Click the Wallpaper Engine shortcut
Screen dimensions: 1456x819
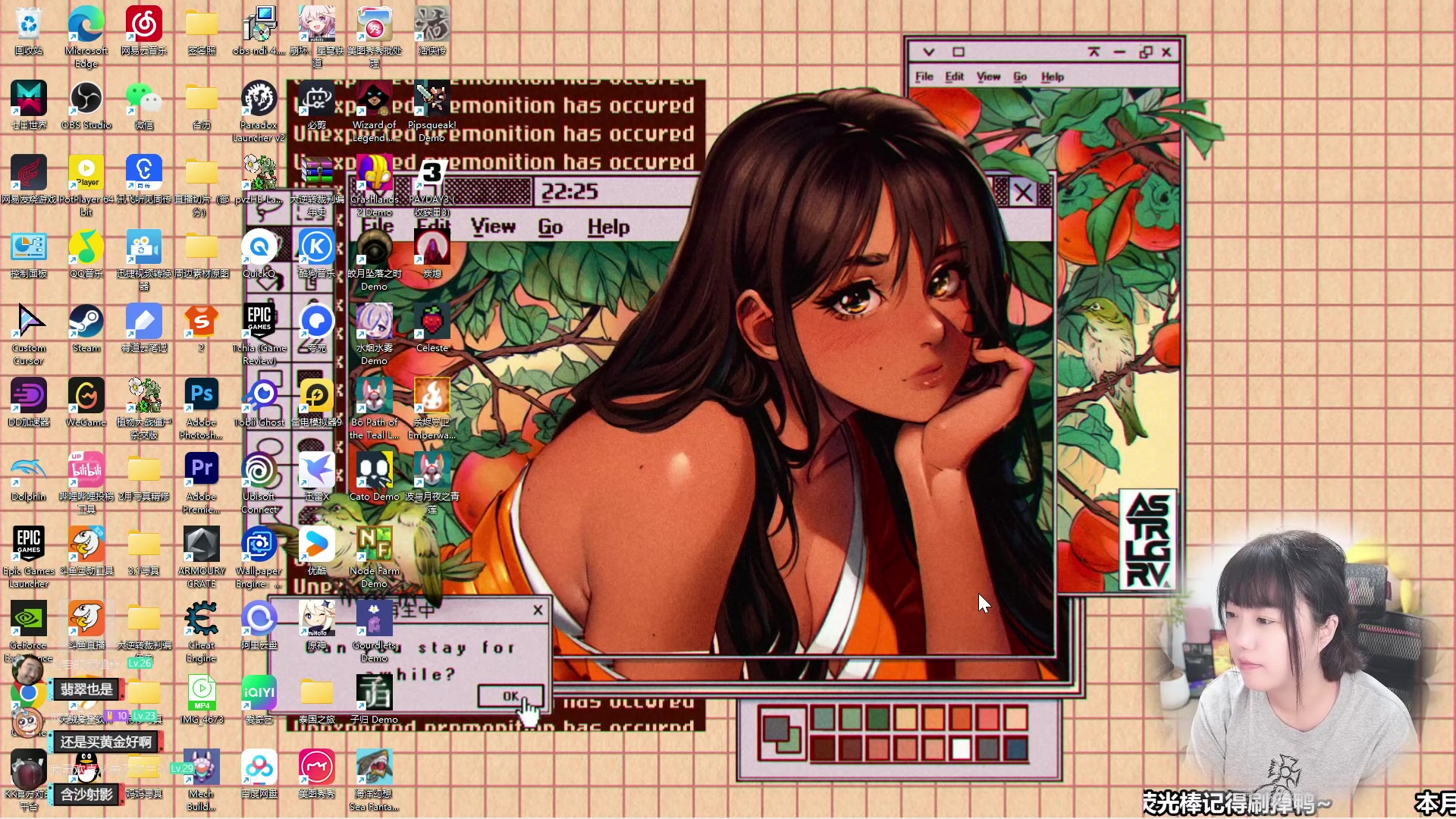tap(259, 544)
